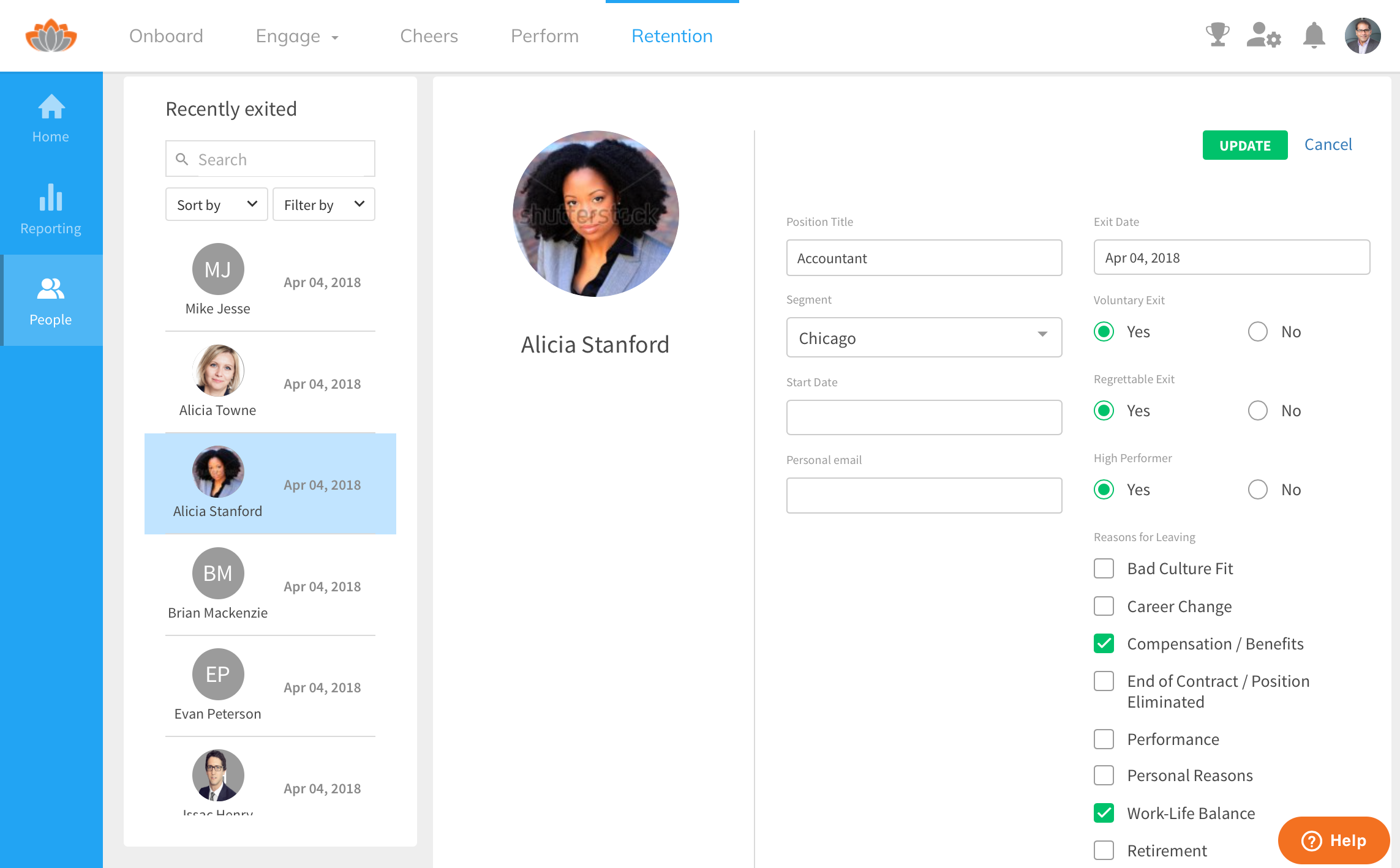The height and width of the screenshot is (868, 1400).
Task: Open the Engage menu
Action: pos(296,37)
